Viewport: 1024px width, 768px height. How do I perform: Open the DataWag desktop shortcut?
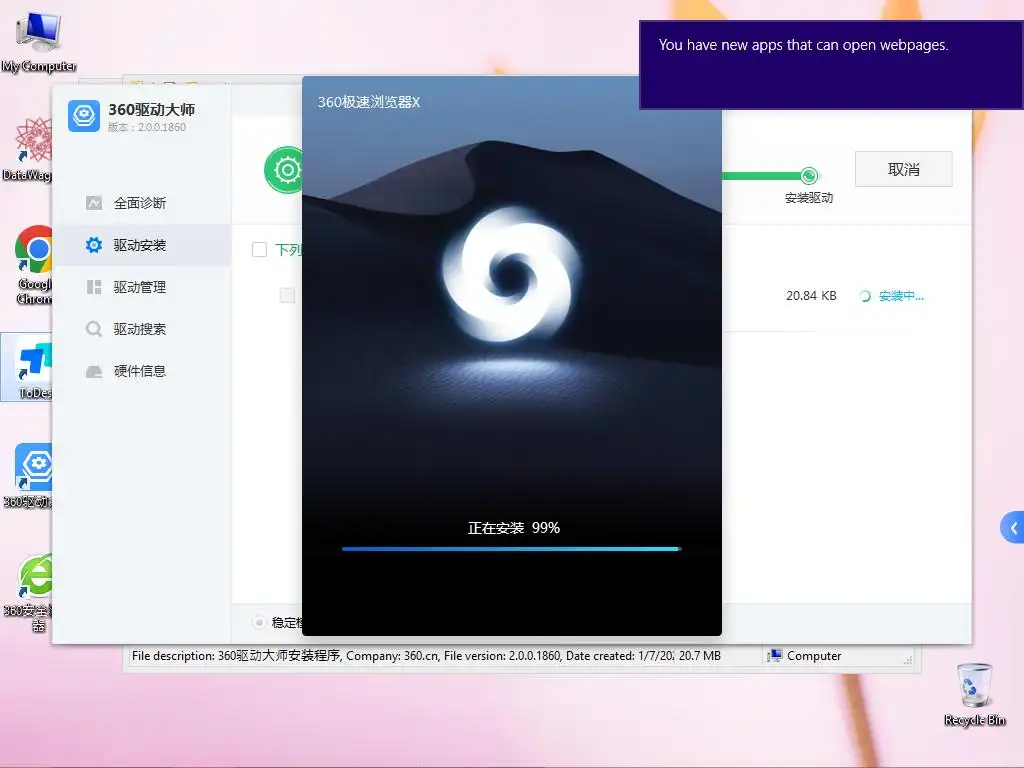[27, 149]
